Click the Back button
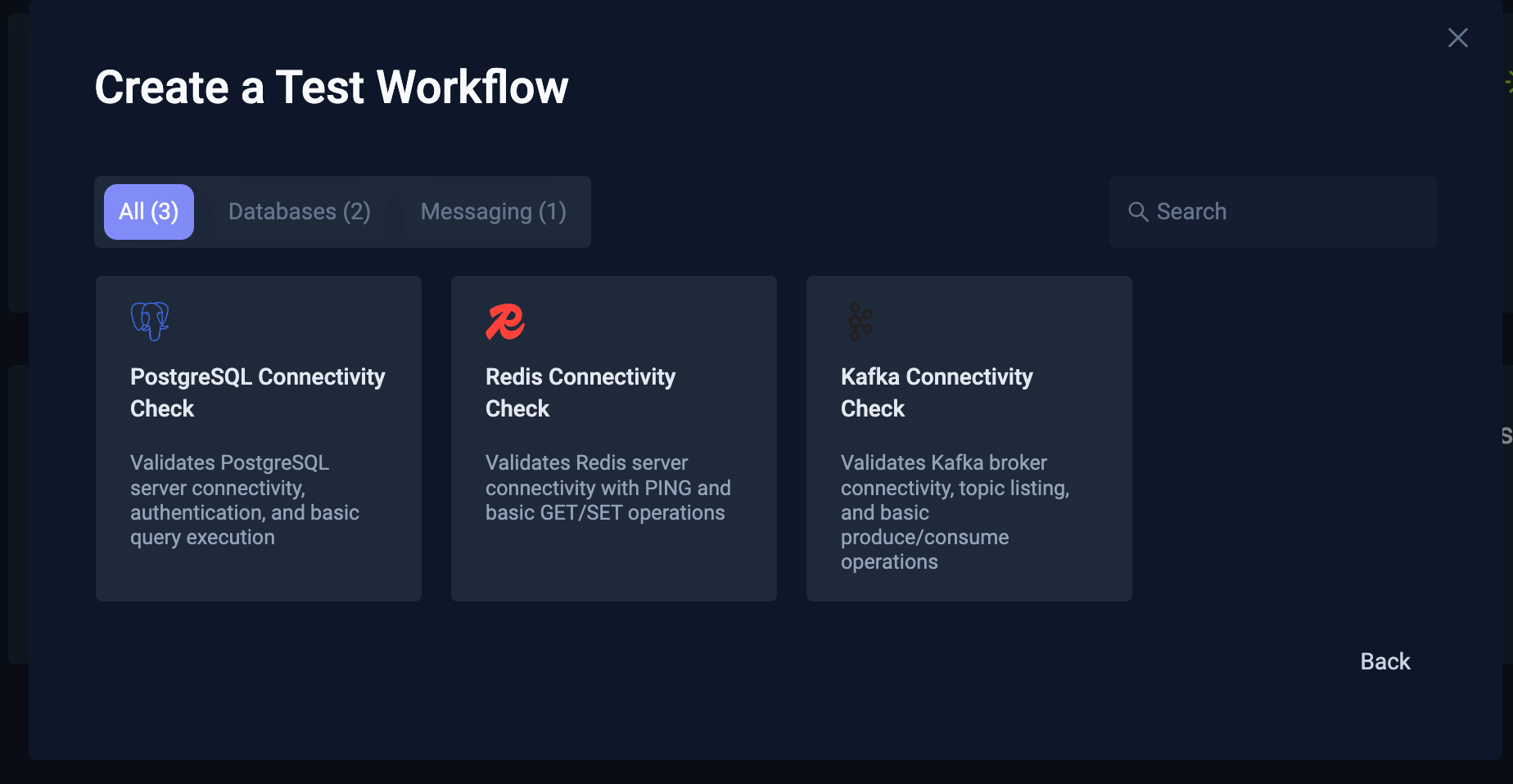The height and width of the screenshot is (784, 1513). 1384,661
